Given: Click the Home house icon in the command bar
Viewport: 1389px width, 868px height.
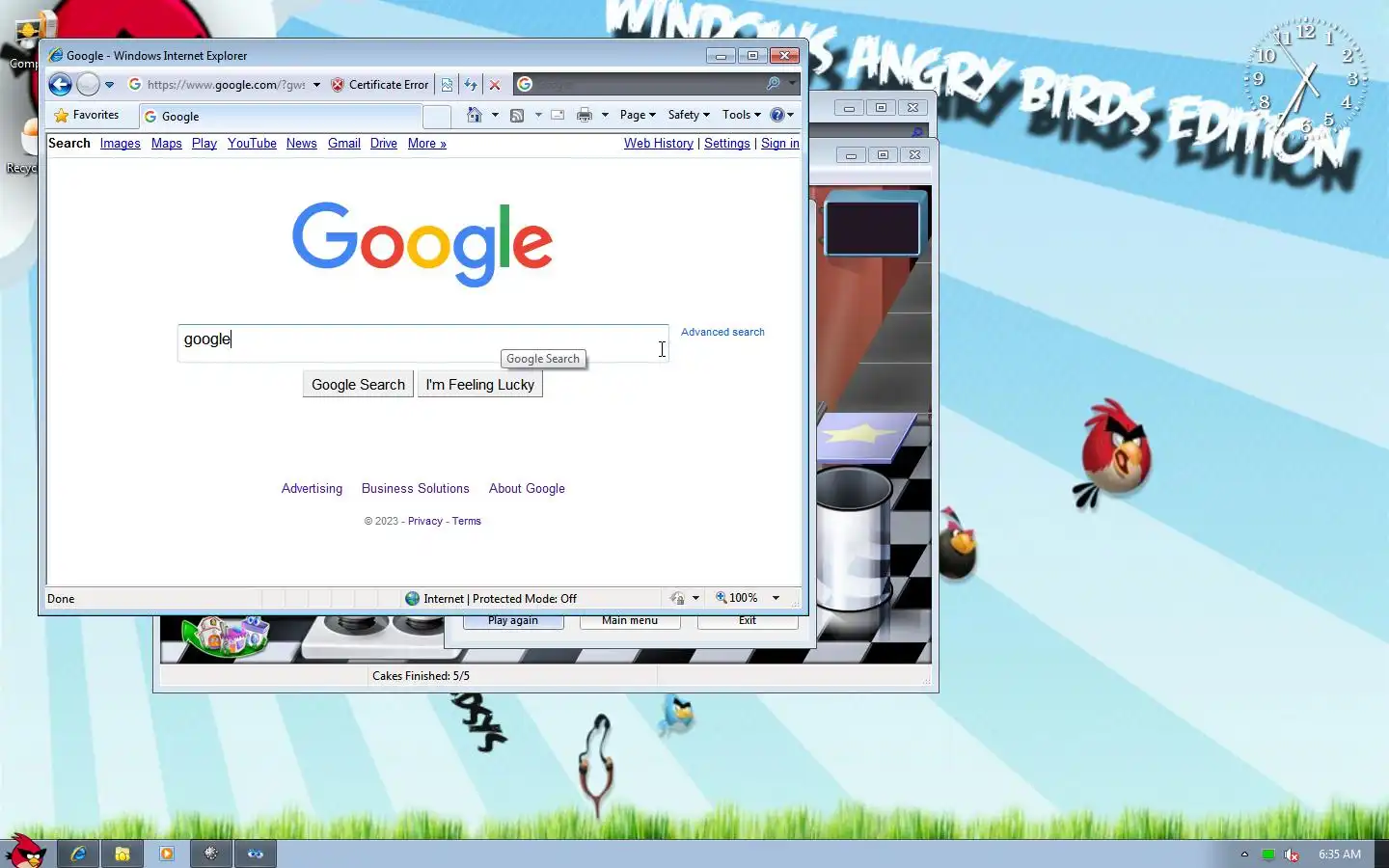Looking at the screenshot, I should (x=474, y=115).
